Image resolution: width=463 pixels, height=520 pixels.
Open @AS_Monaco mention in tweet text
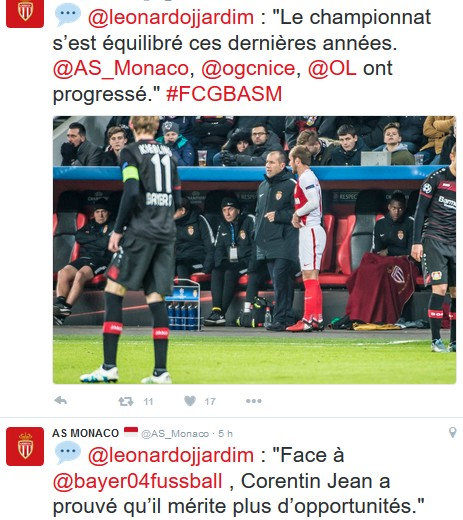(x=121, y=69)
